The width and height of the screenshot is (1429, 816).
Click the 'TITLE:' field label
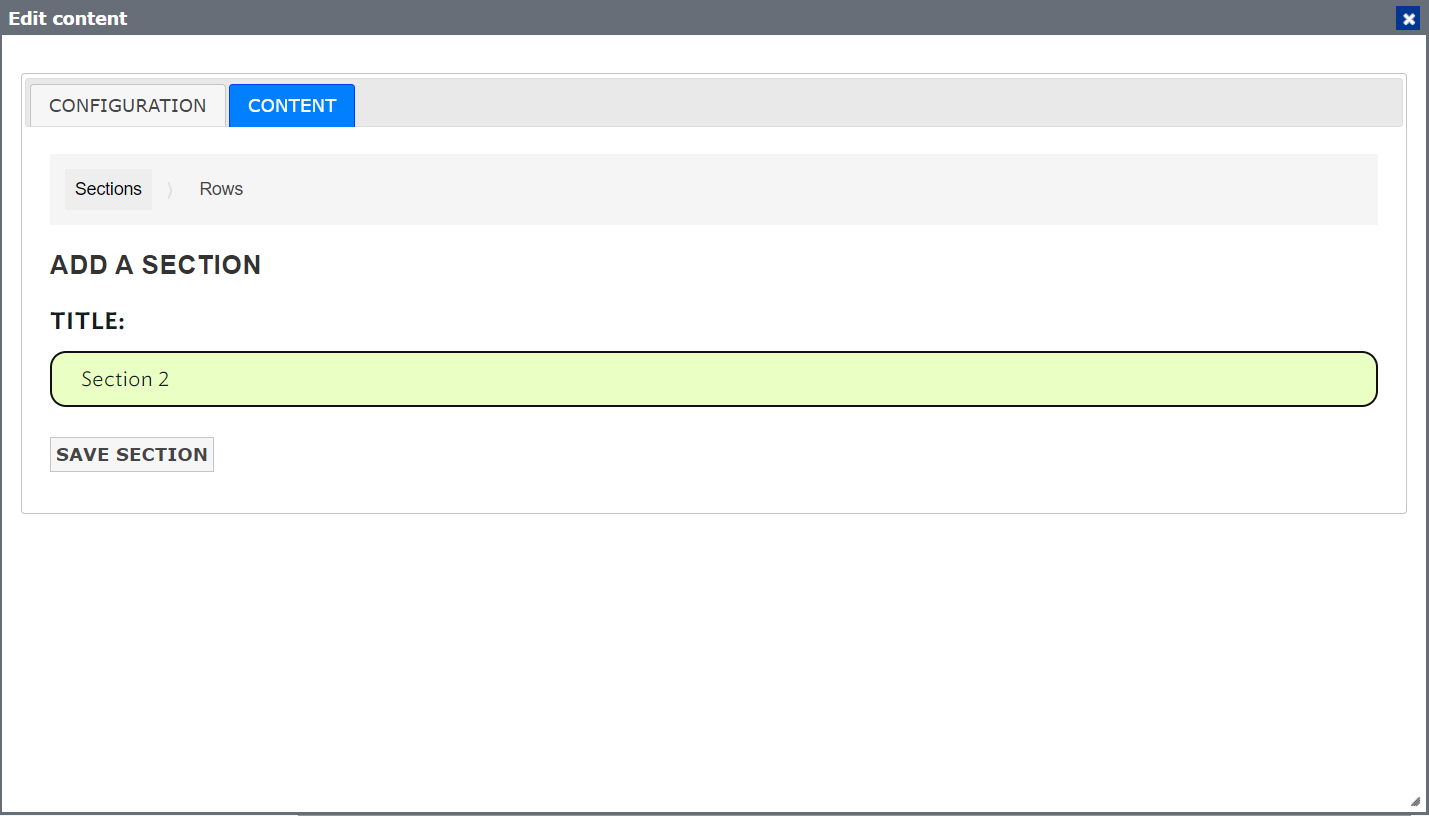point(88,321)
